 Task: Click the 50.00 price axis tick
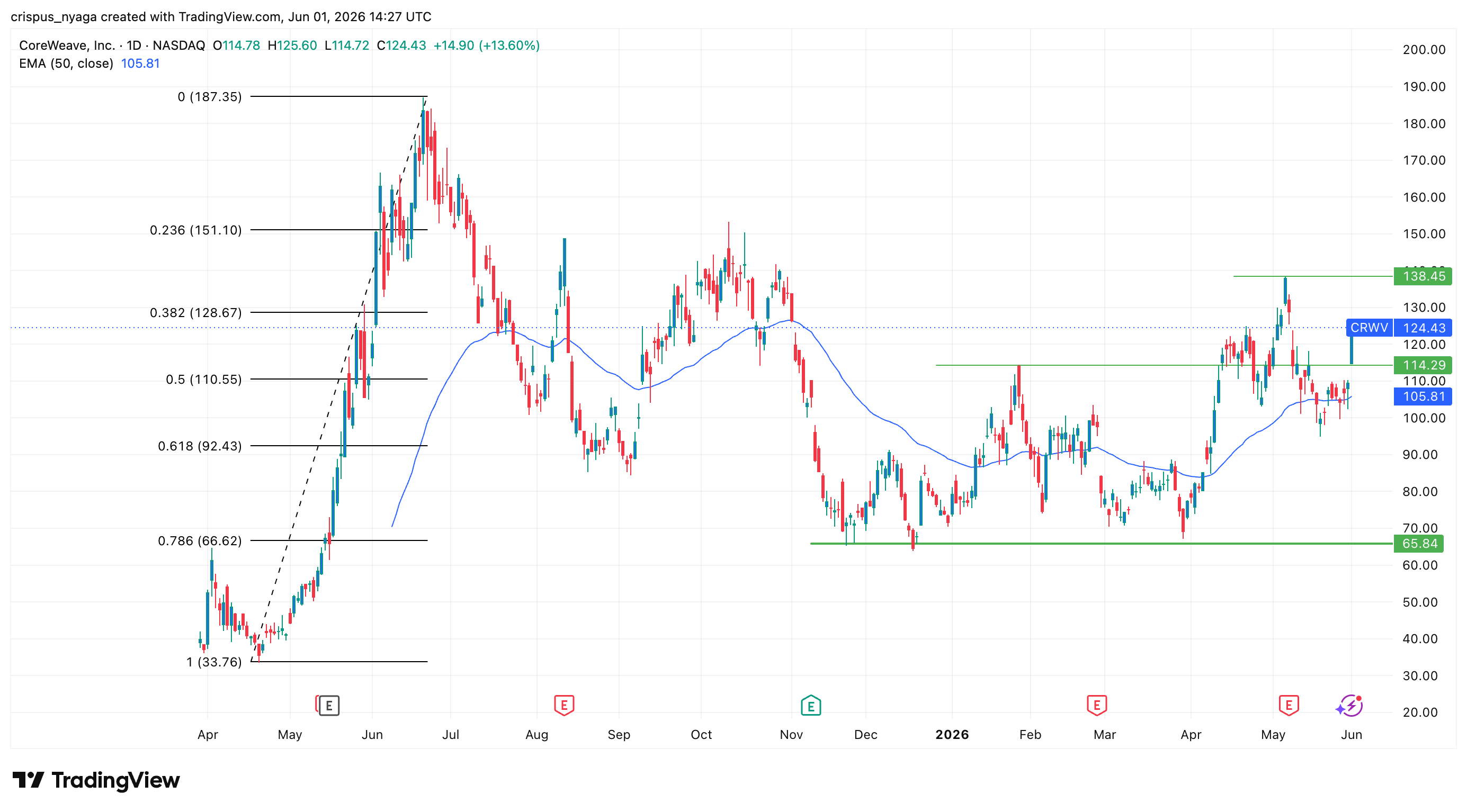[1420, 602]
